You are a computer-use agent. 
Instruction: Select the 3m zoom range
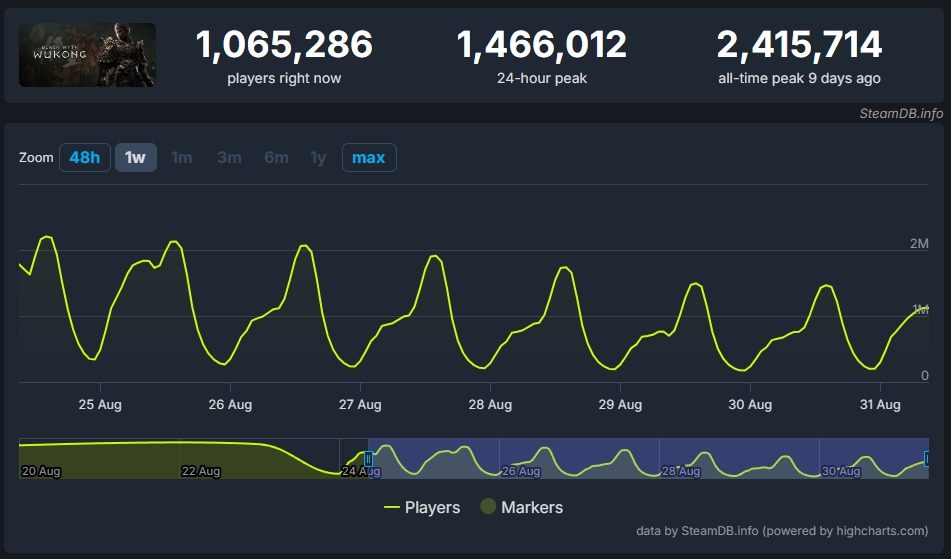tap(229, 158)
